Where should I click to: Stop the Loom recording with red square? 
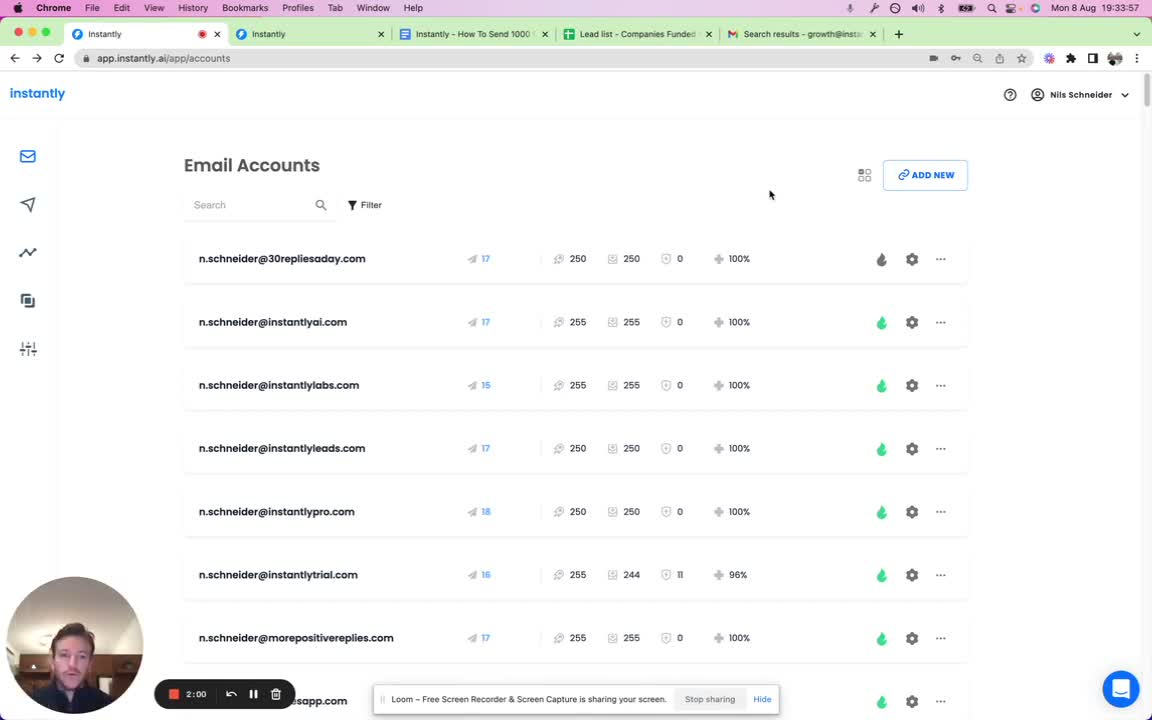point(174,694)
